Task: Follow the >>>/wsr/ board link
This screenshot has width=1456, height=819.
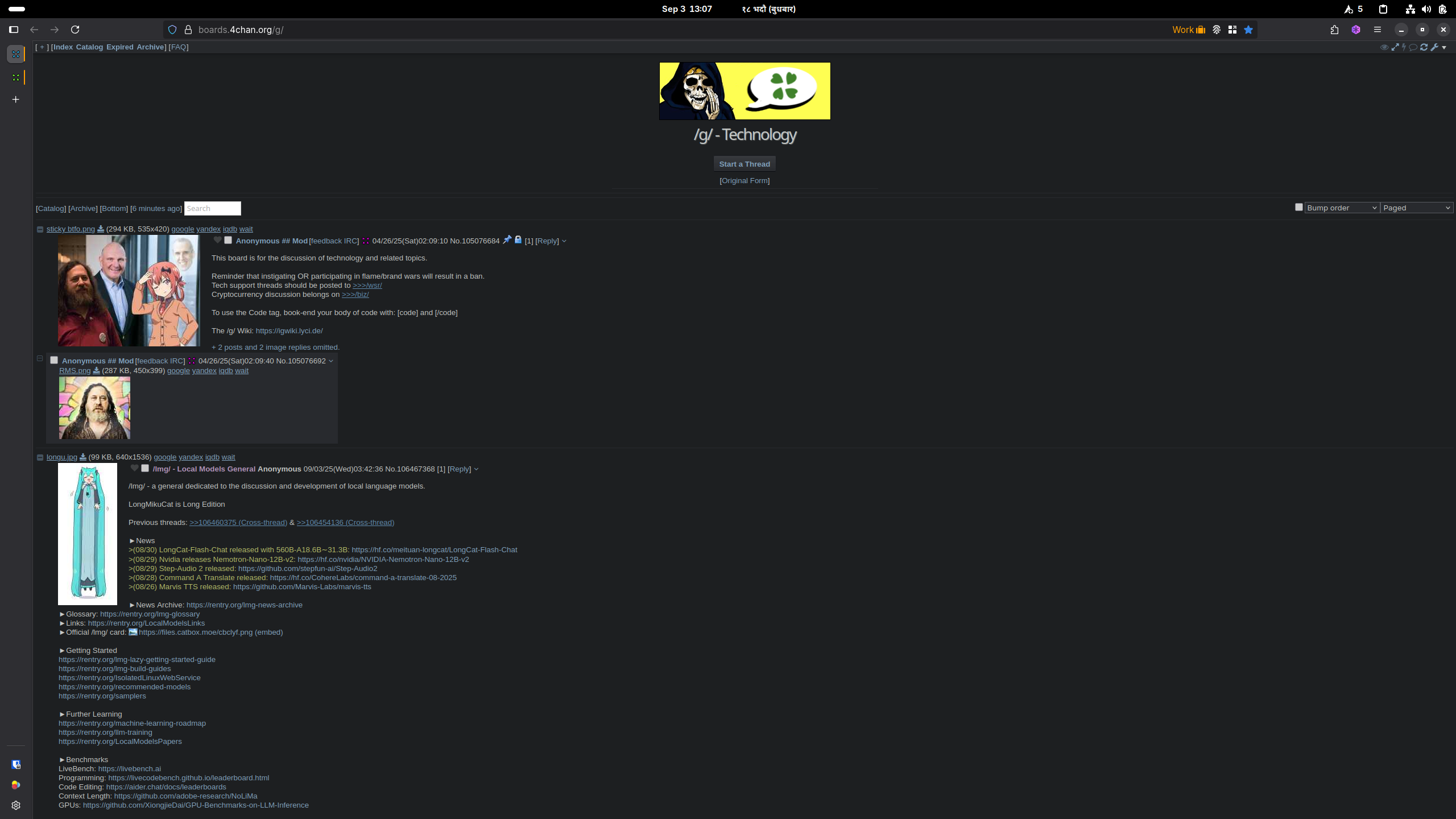Action: click(367, 285)
